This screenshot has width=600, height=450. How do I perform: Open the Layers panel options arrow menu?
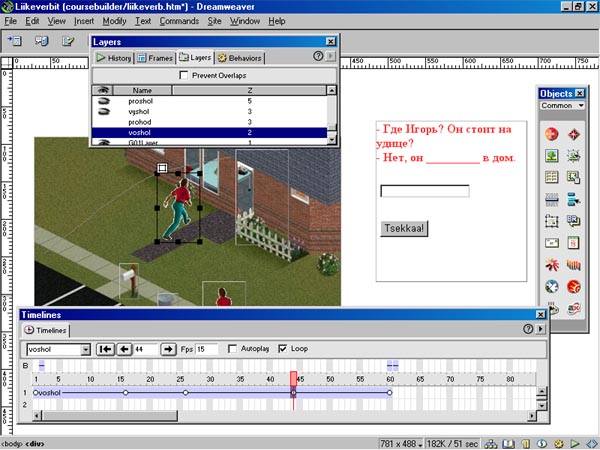tap(331, 58)
